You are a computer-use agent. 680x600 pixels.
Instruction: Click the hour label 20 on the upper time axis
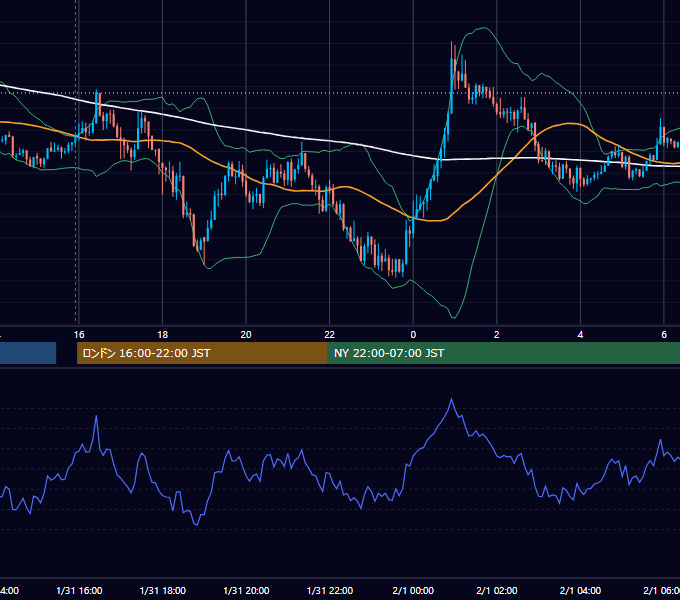pos(246,335)
